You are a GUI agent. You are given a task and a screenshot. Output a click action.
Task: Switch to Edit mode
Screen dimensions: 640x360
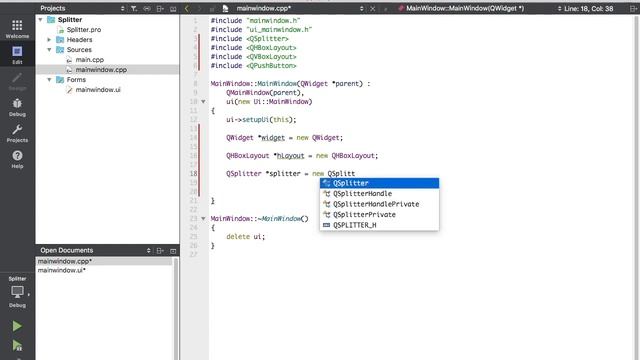coord(17,55)
